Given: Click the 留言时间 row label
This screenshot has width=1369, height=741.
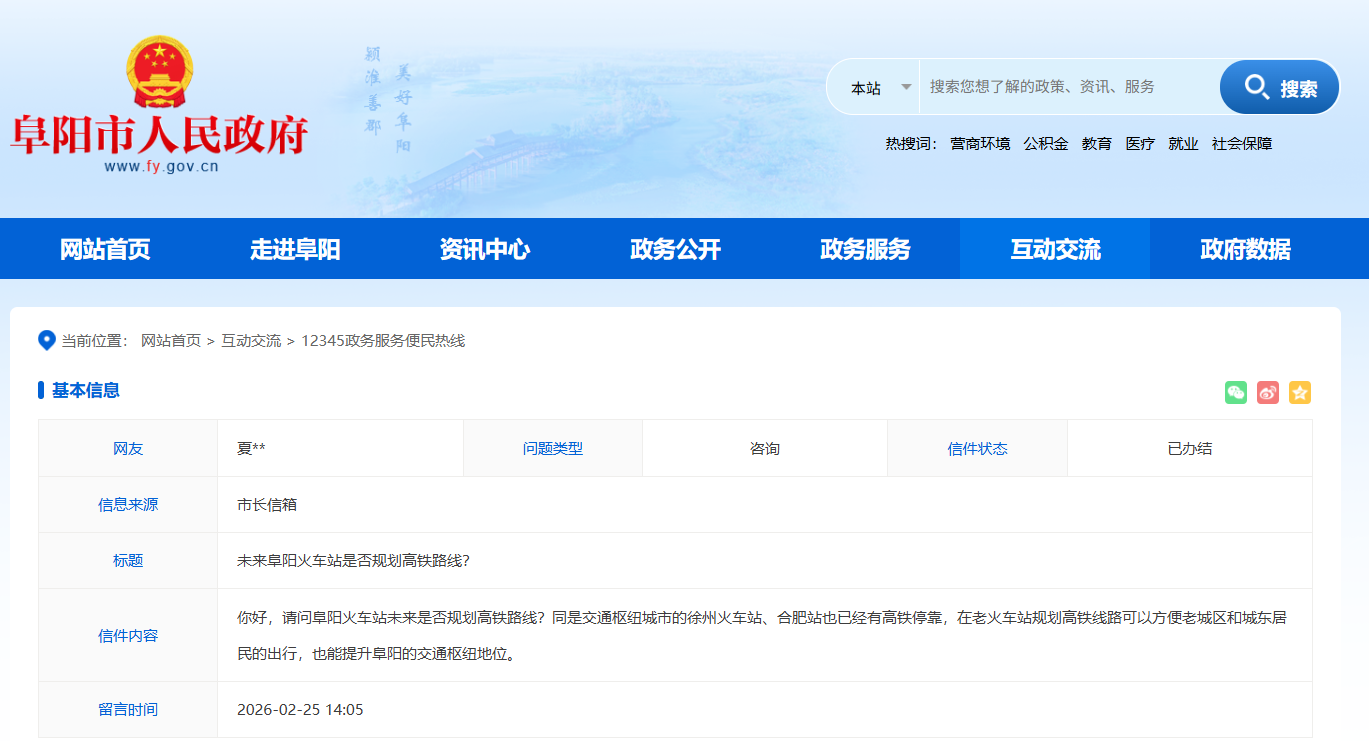Looking at the screenshot, I should click(x=128, y=710).
